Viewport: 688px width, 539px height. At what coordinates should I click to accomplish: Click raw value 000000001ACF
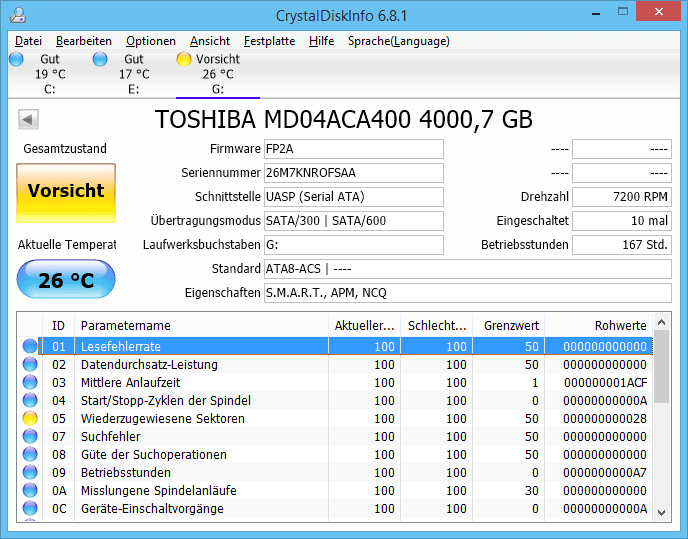[x=606, y=382]
